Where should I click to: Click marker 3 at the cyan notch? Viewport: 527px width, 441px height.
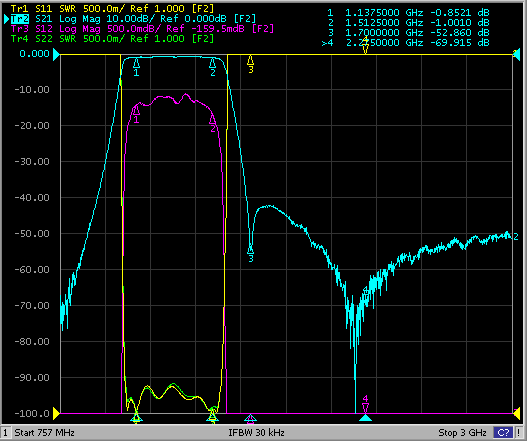pos(250,254)
